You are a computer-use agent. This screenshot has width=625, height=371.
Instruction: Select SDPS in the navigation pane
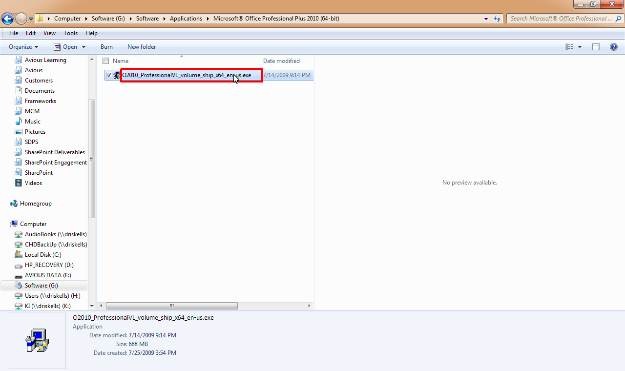(x=31, y=142)
